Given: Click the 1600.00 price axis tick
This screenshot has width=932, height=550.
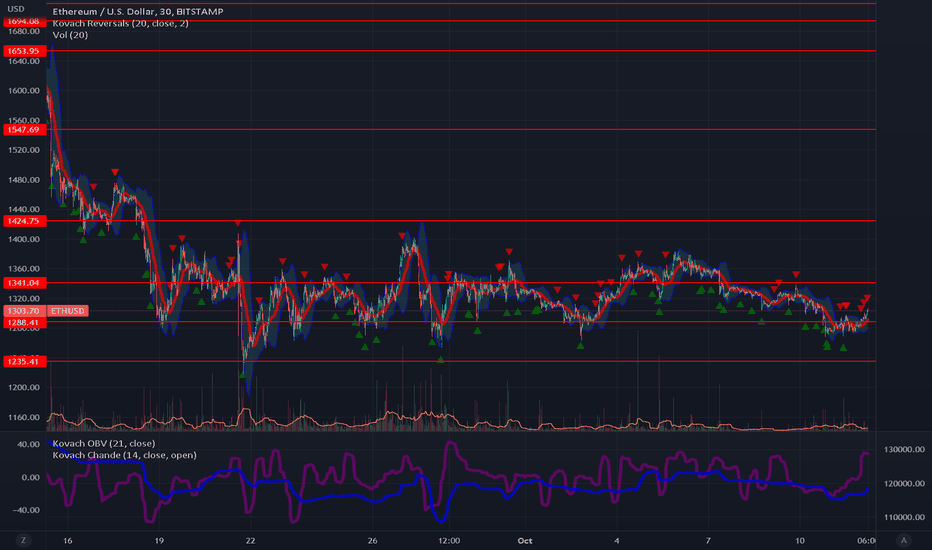Looking at the screenshot, I should pyautogui.click(x=24, y=91).
